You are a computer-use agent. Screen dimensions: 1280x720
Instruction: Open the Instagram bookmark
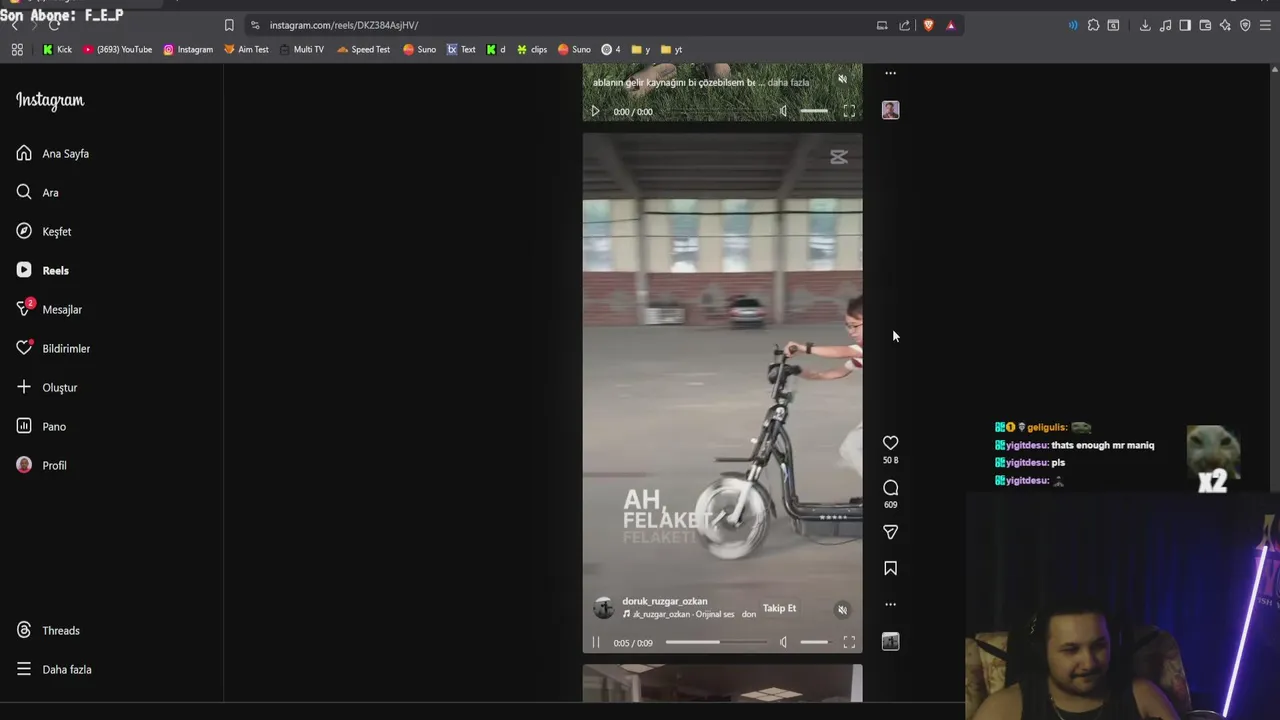[x=188, y=49]
